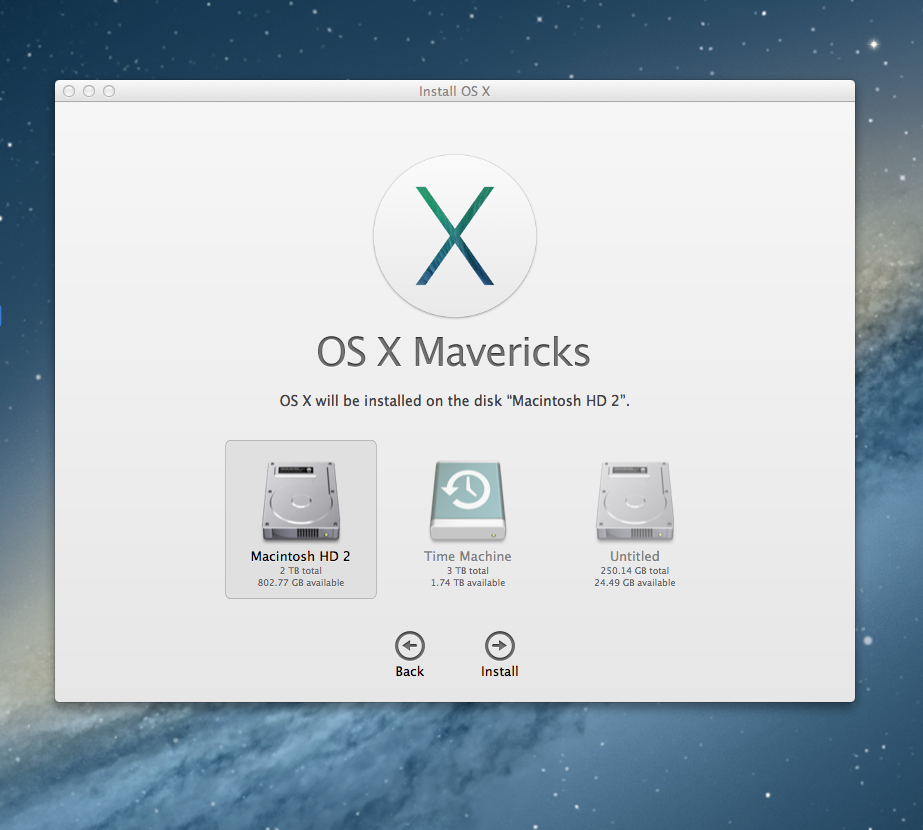Image resolution: width=923 pixels, height=830 pixels.
Task: Click the Install OS X window title
Action: [454, 91]
